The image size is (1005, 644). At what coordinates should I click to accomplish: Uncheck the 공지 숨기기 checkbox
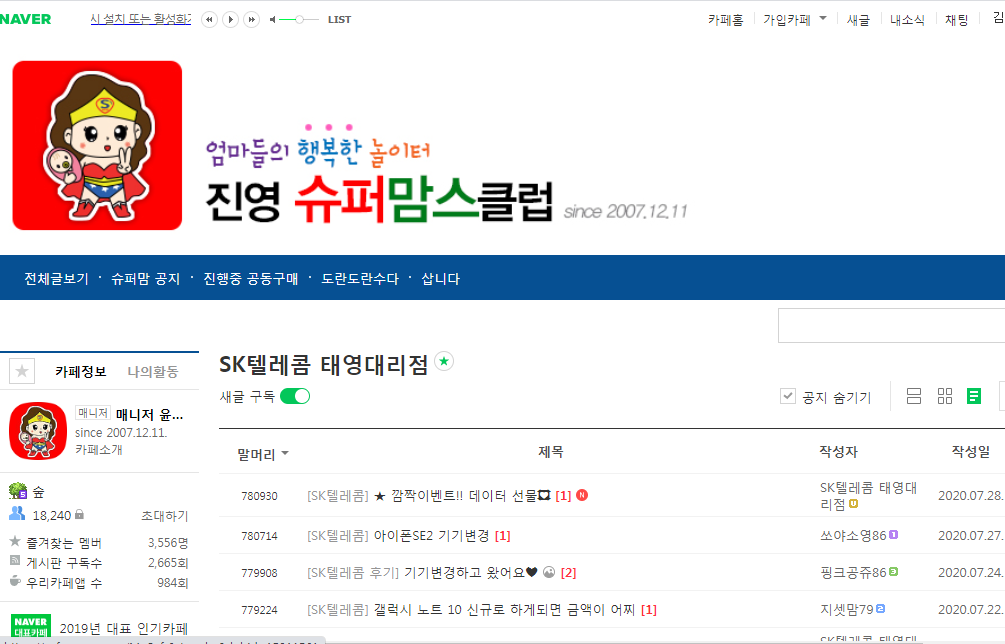pyautogui.click(x=788, y=395)
